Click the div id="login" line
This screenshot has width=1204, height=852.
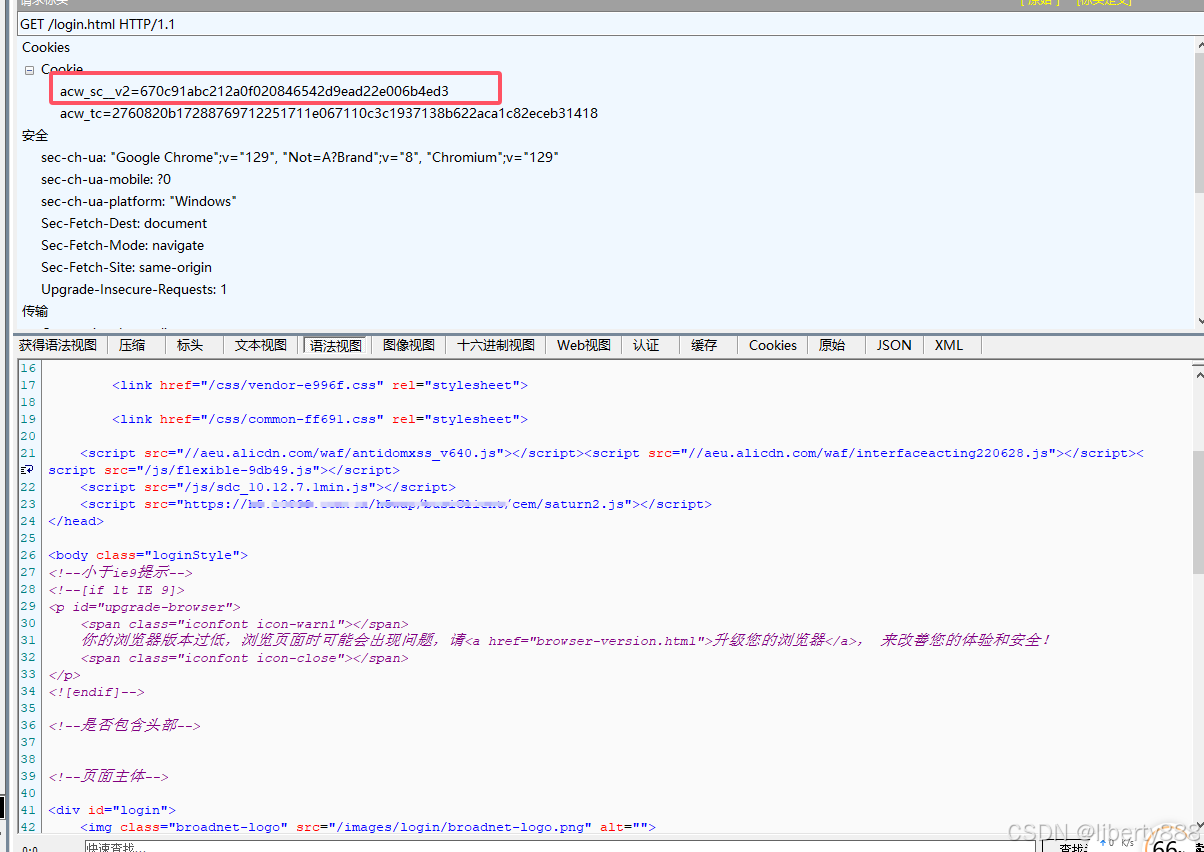112,810
